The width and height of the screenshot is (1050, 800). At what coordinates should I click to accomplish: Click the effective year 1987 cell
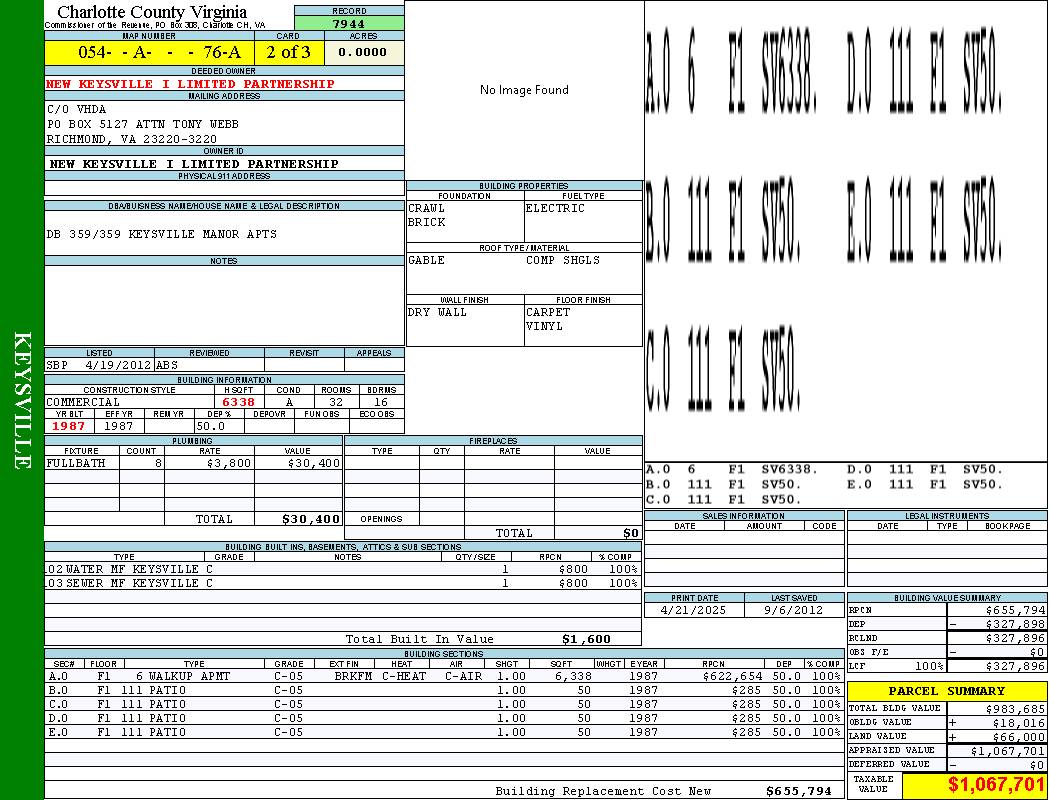pos(119,426)
